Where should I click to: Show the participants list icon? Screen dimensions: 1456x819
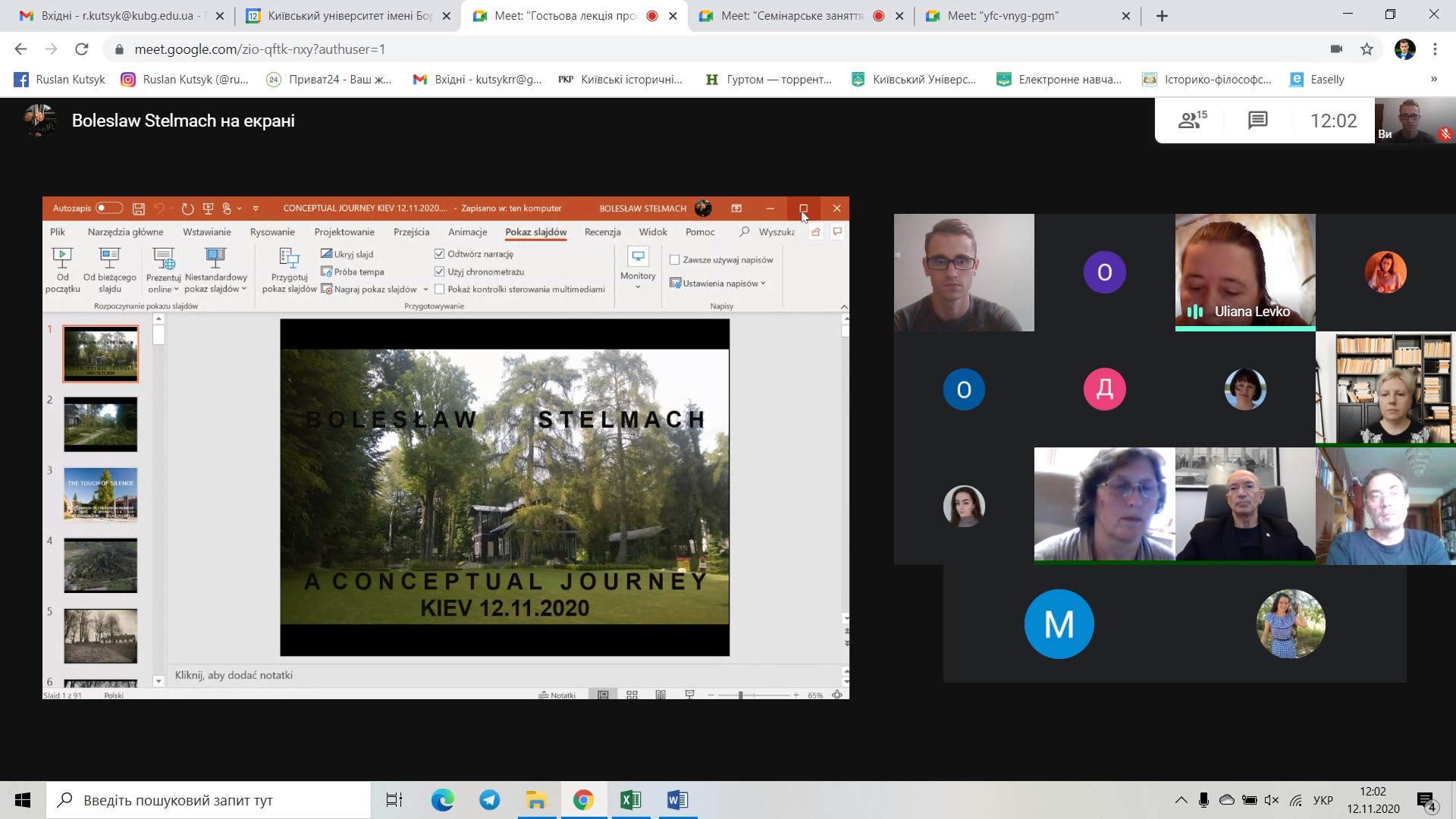pos(1191,120)
